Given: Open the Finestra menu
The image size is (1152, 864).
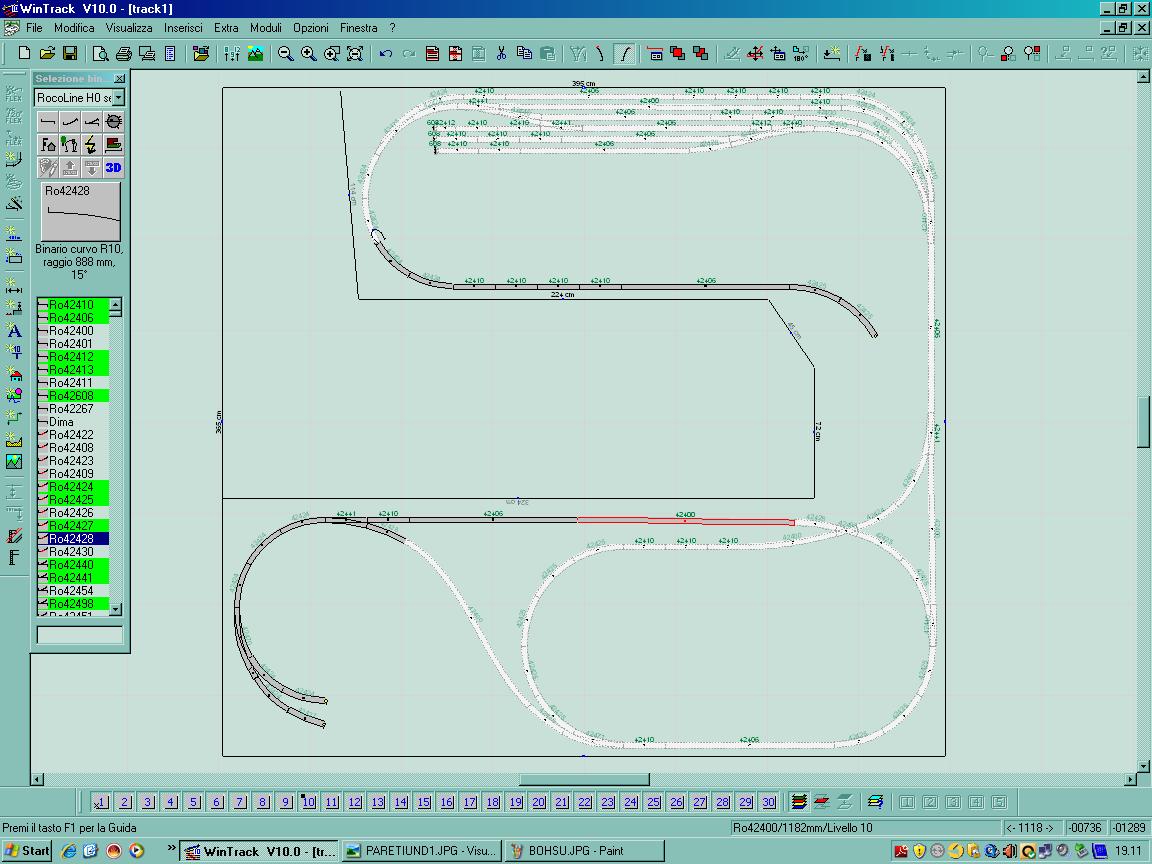Looking at the screenshot, I should tap(359, 28).
